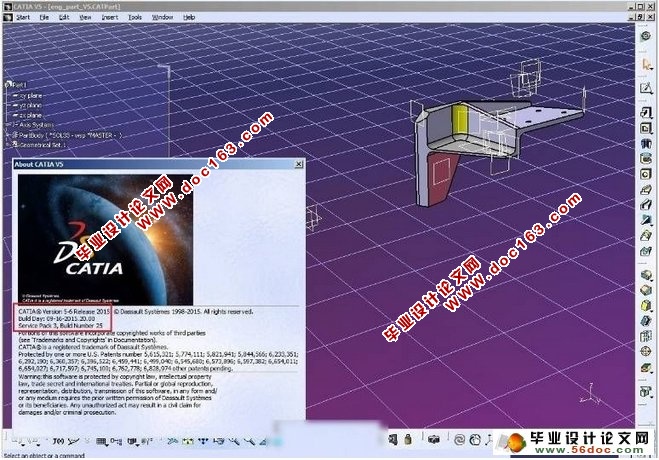This screenshot has width=659, height=460.
Task: Open the f(x) Formula tool
Action: [x=58, y=441]
